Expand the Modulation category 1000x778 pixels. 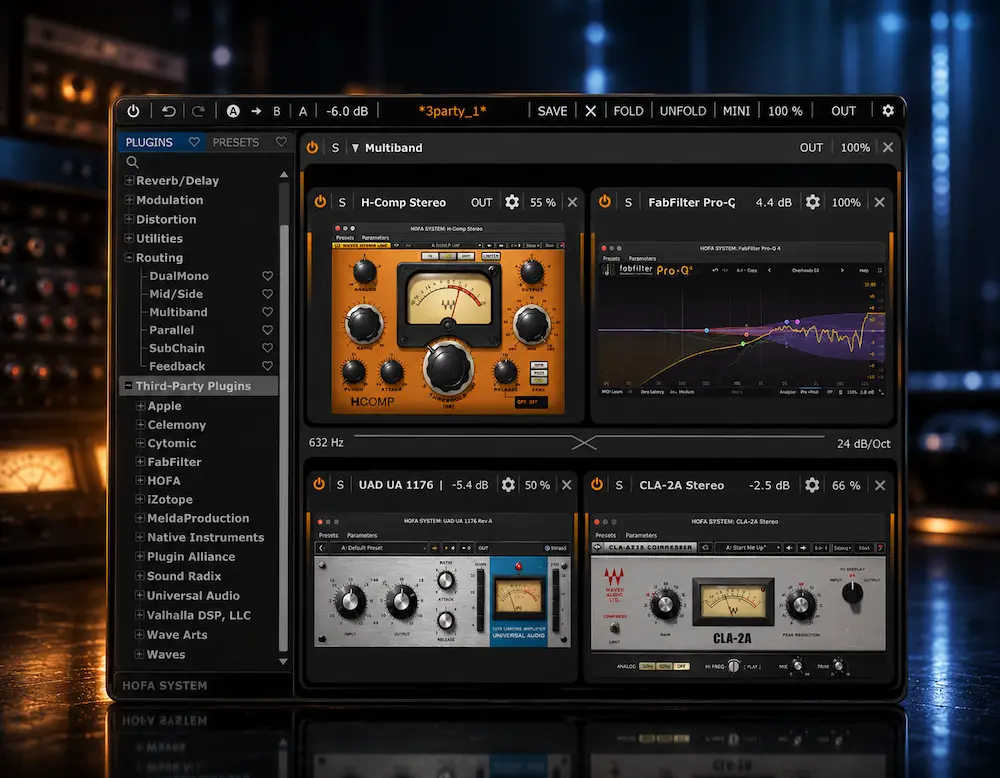129,200
